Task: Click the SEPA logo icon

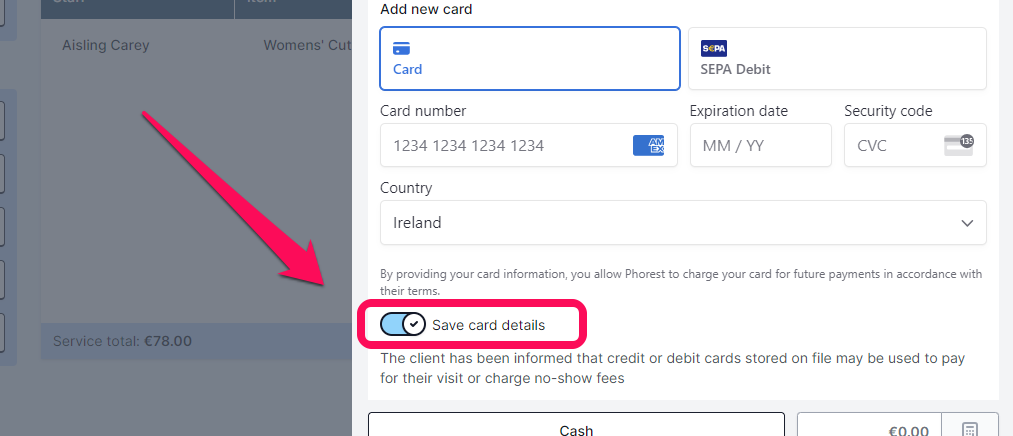Action: [714, 48]
